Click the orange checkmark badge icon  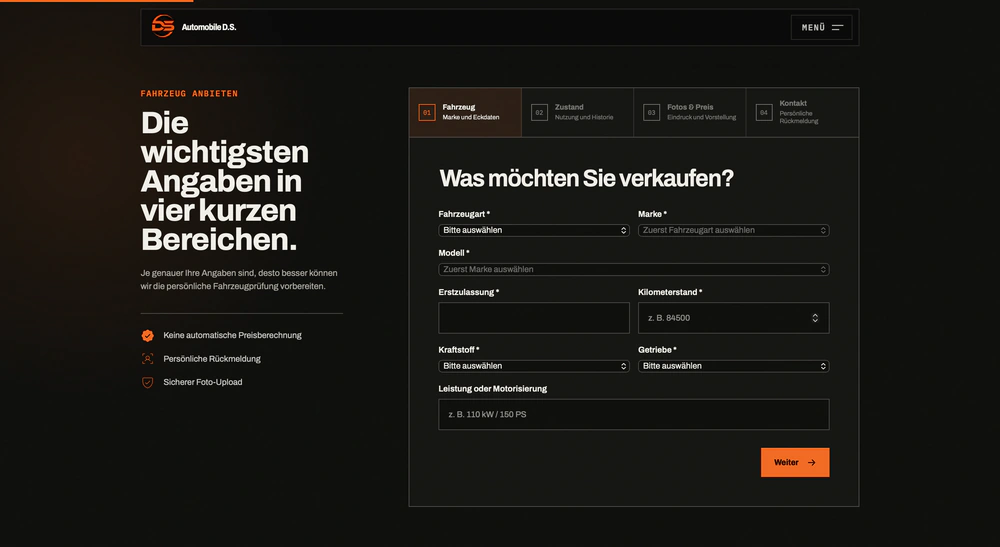click(x=147, y=335)
